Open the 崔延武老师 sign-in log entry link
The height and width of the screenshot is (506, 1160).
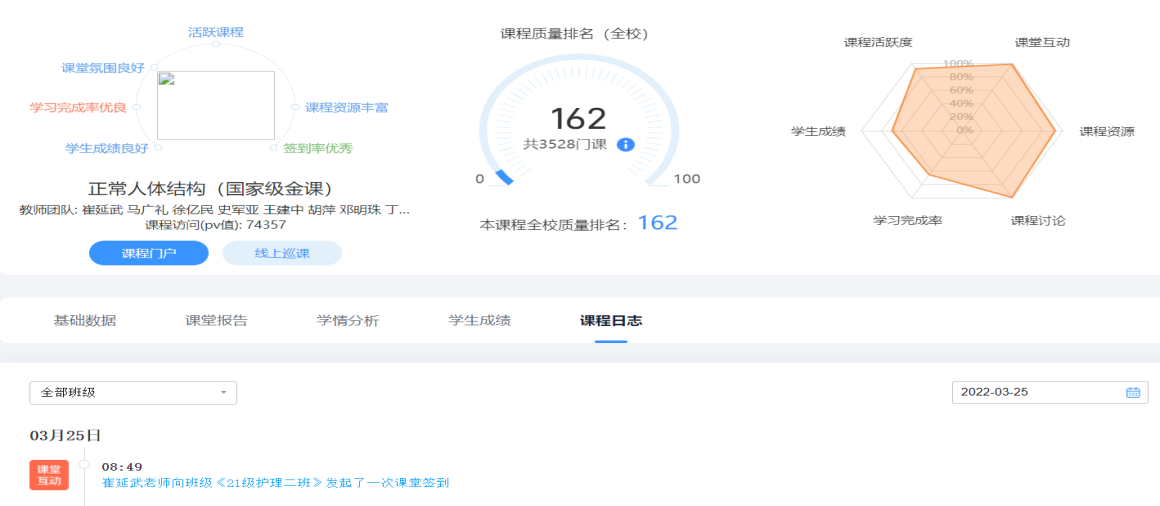(276, 483)
